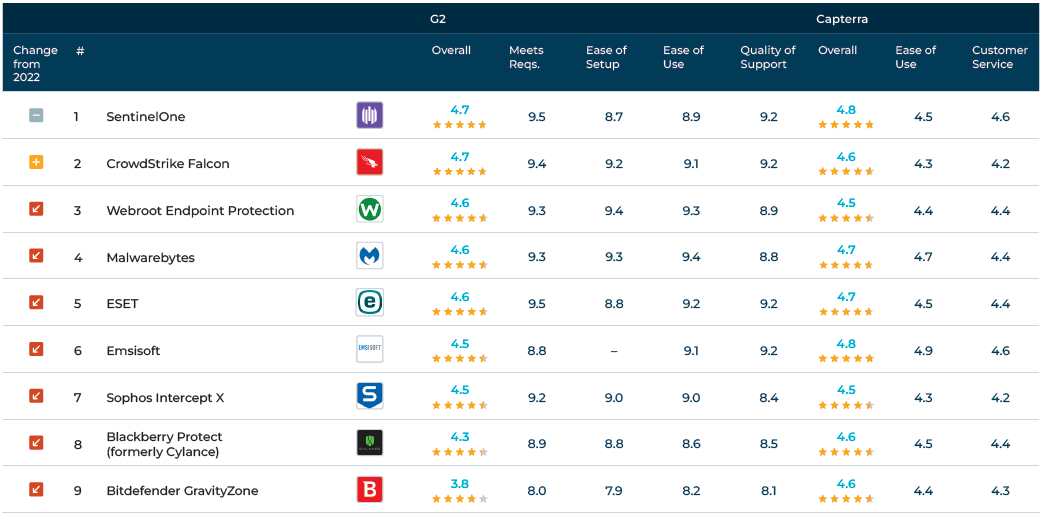Click the Bitdefender red B logo
Viewport: 1043px width, 518px height.
(x=369, y=490)
